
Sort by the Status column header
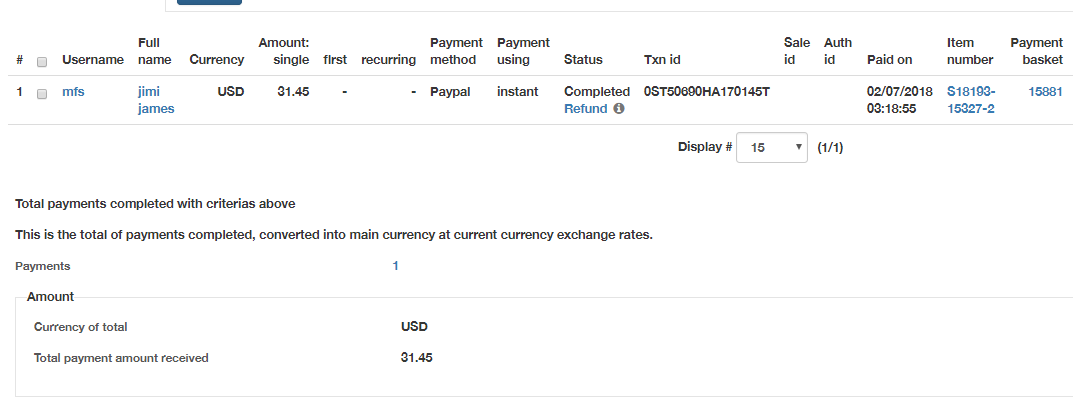pos(583,60)
